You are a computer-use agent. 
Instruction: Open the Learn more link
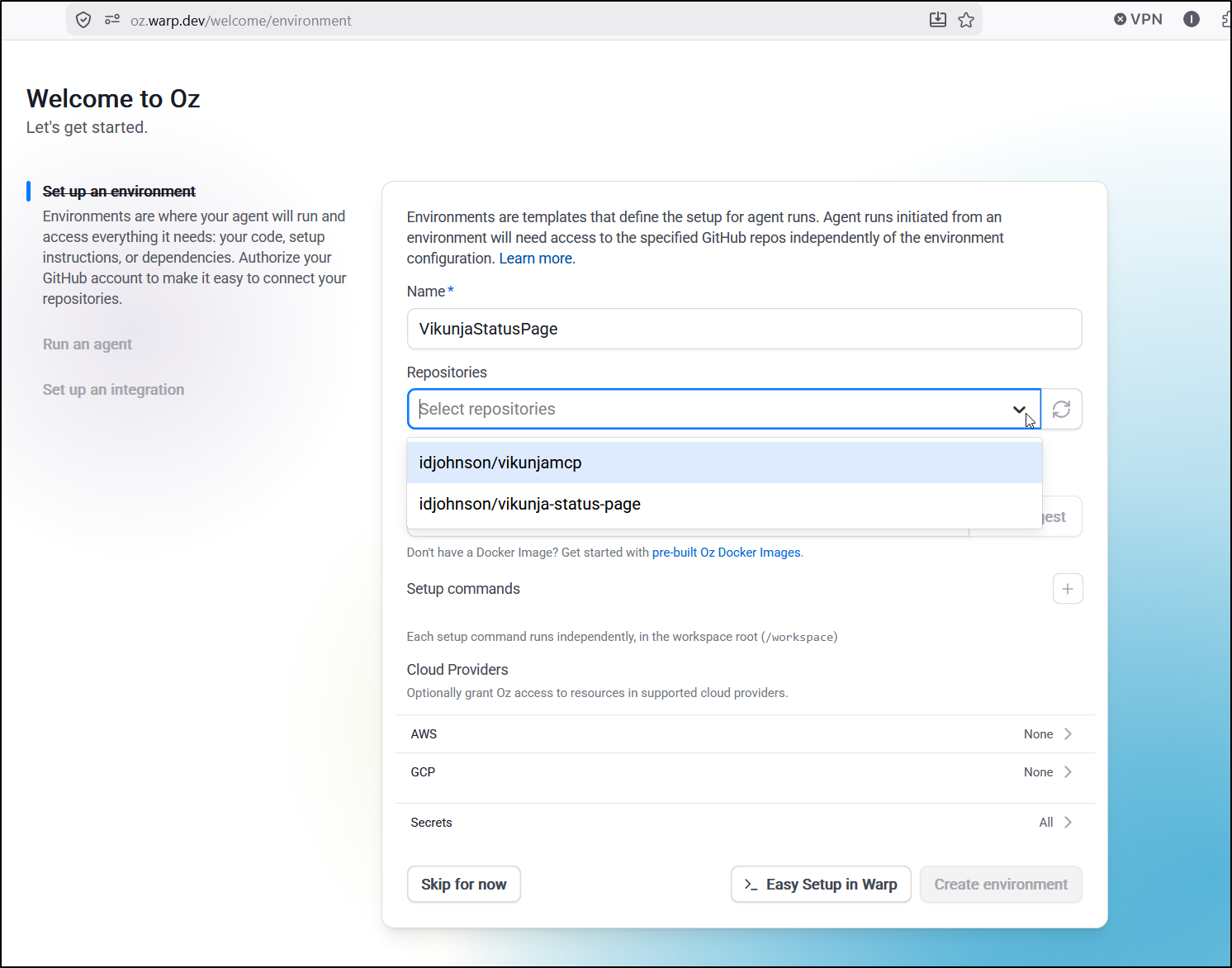click(x=535, y=259)
